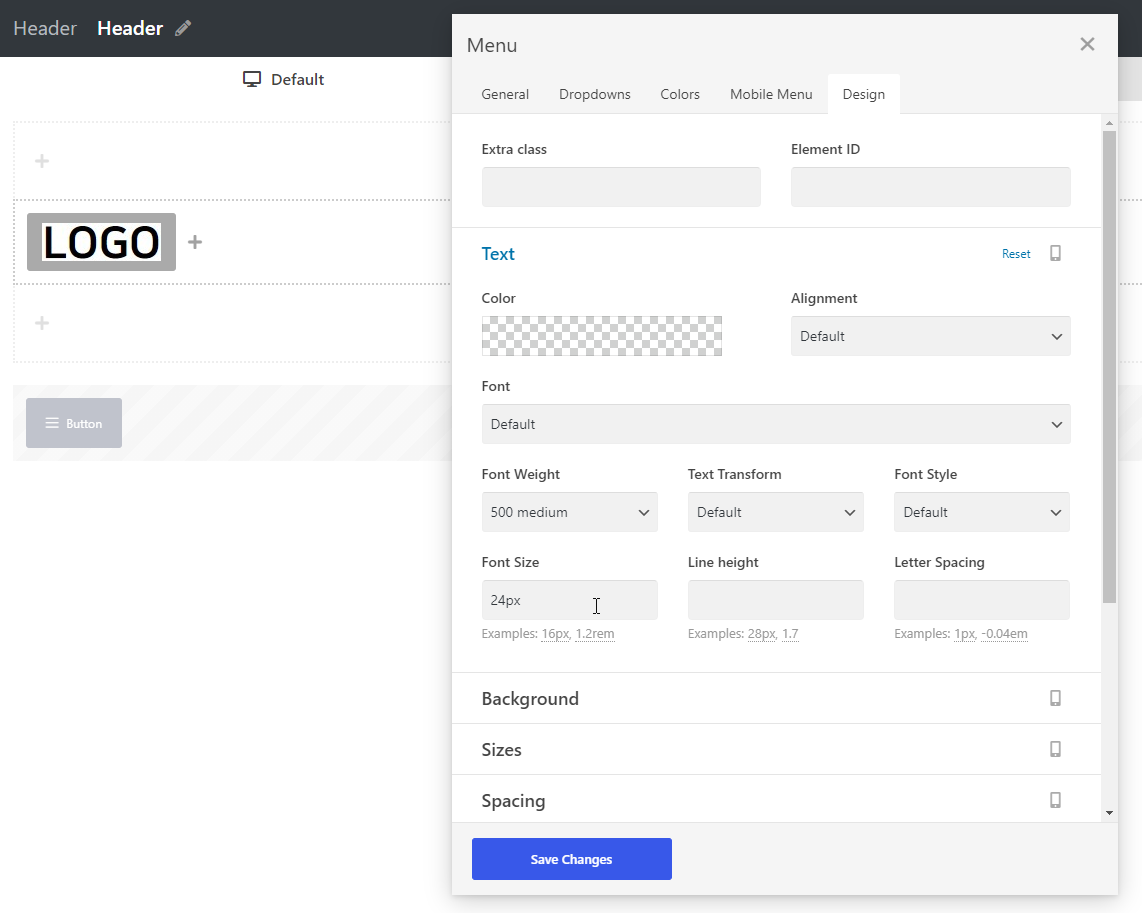Add element with plus in top row
Viewport: 1142px width, 913px height.
tap(42, 161)
